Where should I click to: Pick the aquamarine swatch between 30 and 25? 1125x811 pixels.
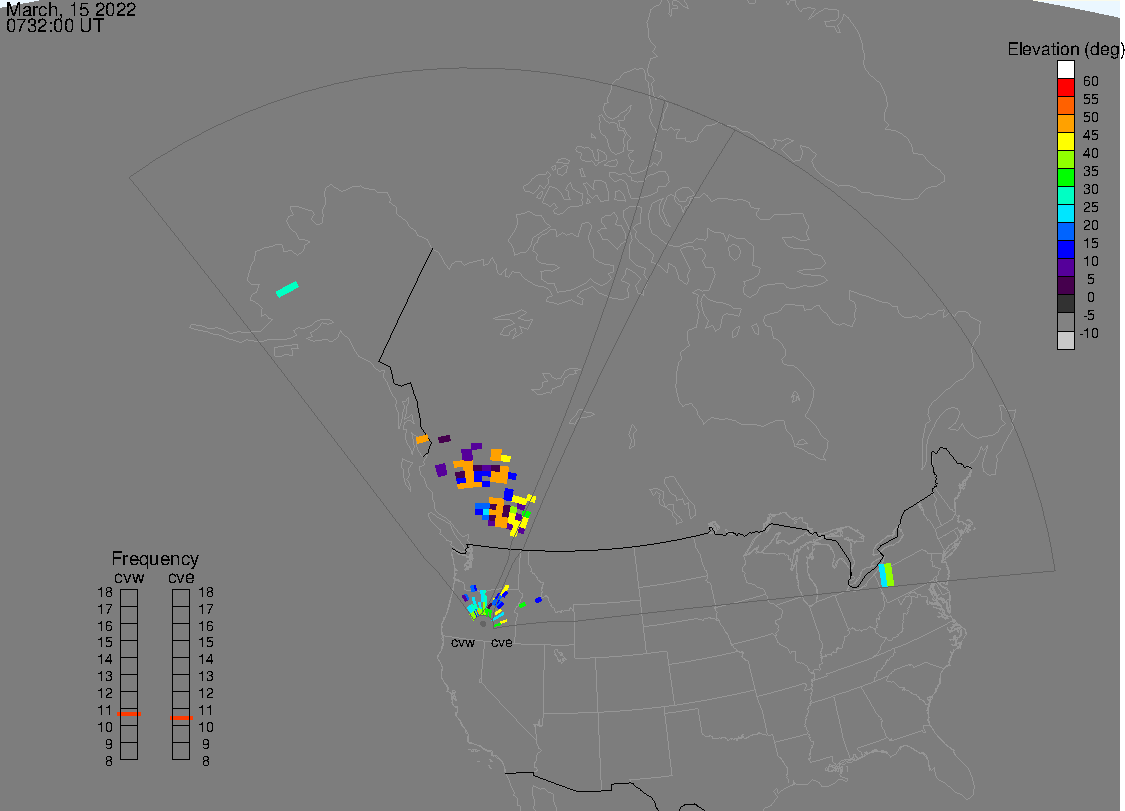click(x=1065, y=195)
